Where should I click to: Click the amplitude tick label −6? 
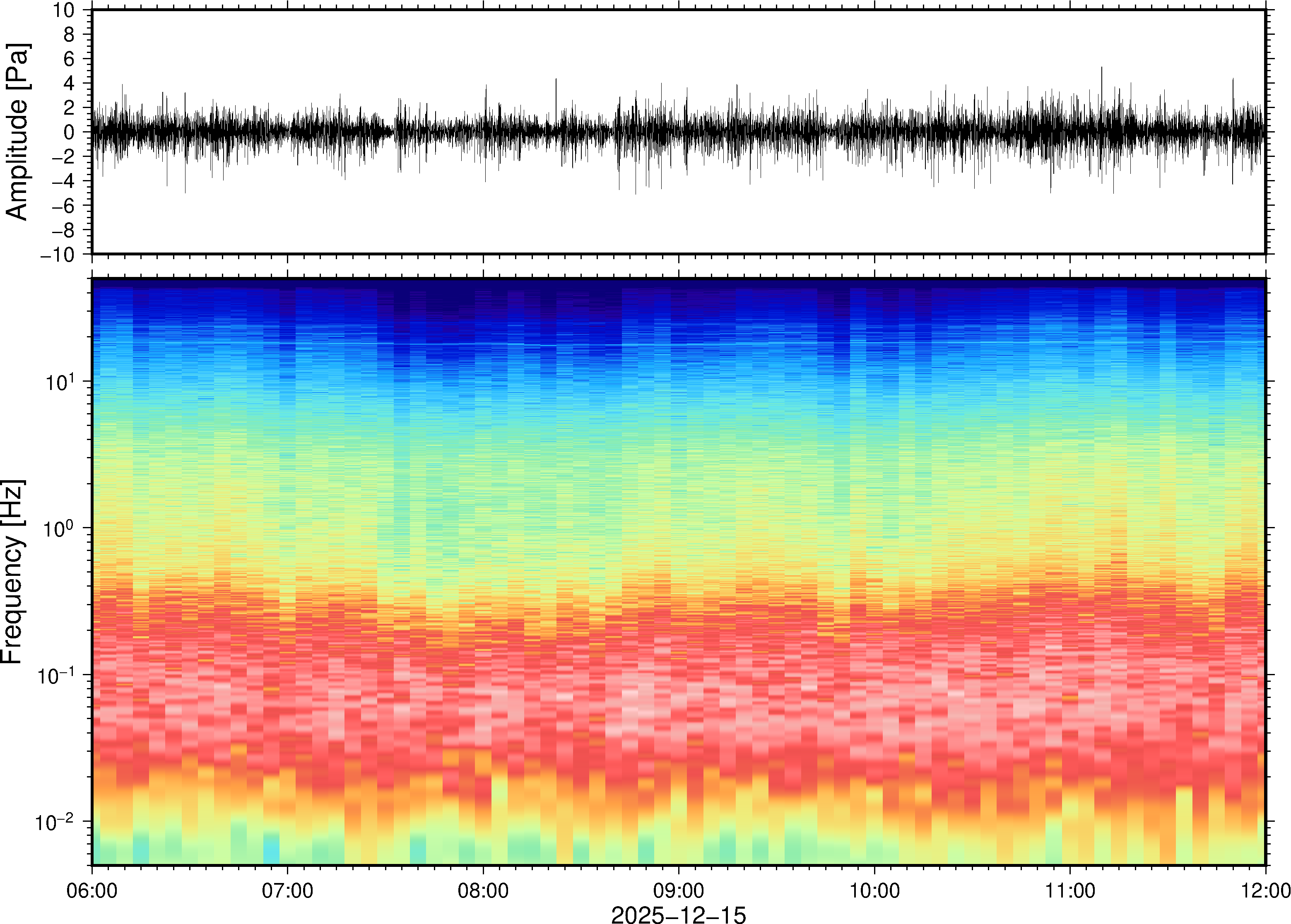click(63, 206)
